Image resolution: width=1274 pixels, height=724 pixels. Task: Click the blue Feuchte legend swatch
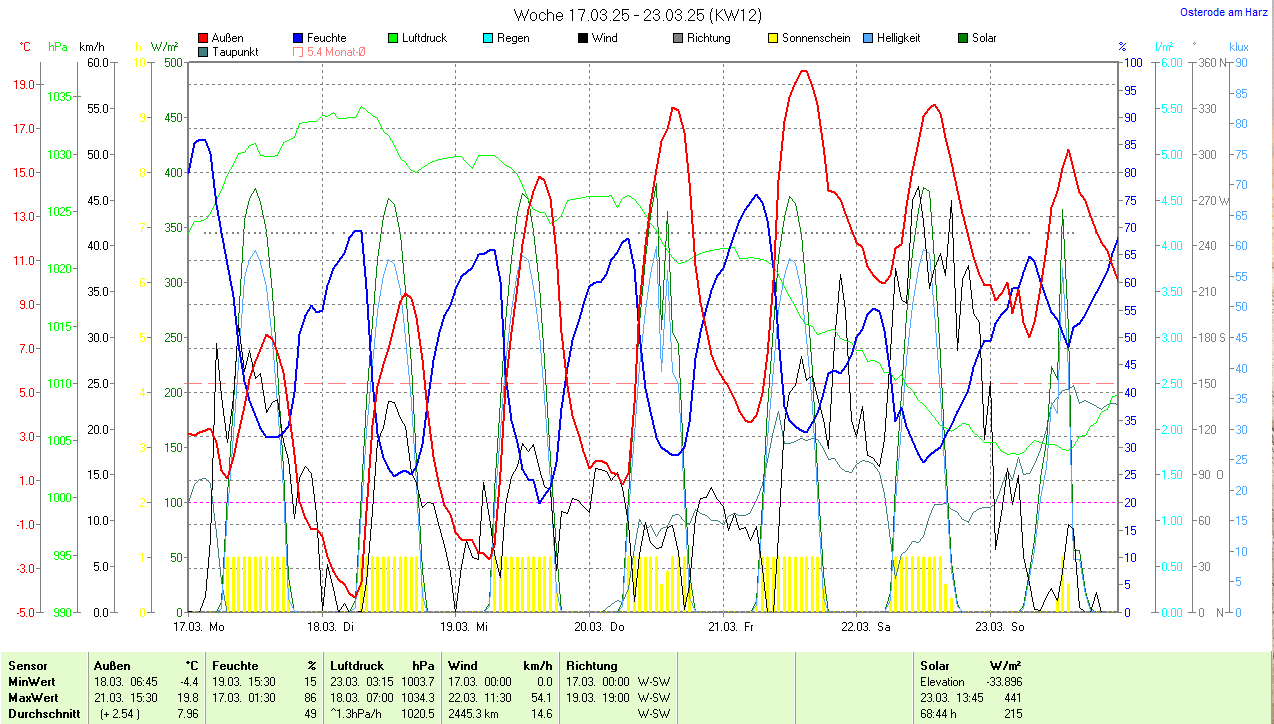tap(299, 38)
